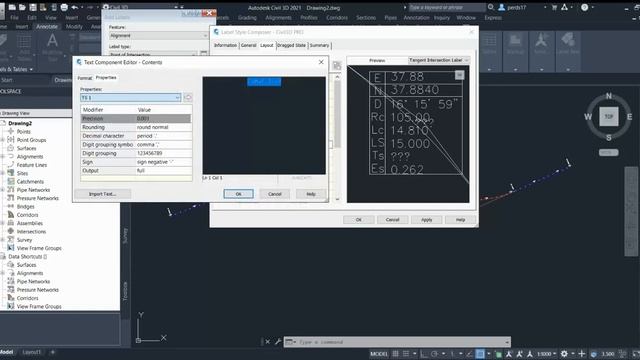Toggle snap mode in status bar
The width and height of the screenshot is (640, 360).
click(406, 354)
